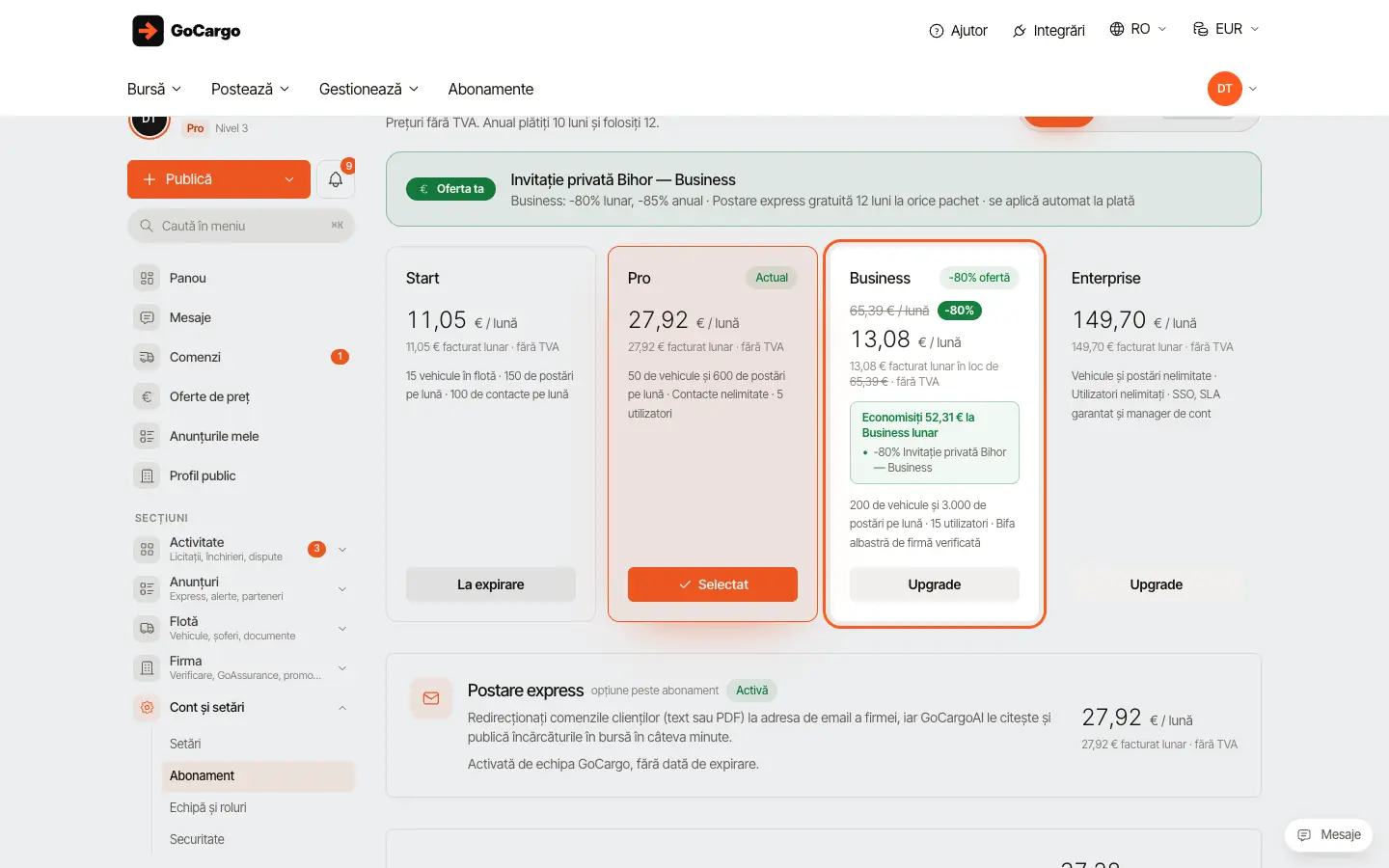This screenshot has height=868, width=1389.
Task: Open the Integrări plug icon link
Action: pos(1020,31)
